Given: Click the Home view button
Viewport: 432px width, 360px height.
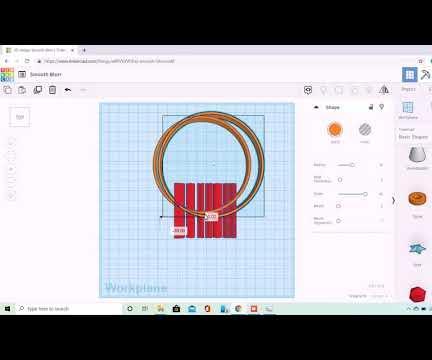Looking at the screenshot, I should point(11,142).
